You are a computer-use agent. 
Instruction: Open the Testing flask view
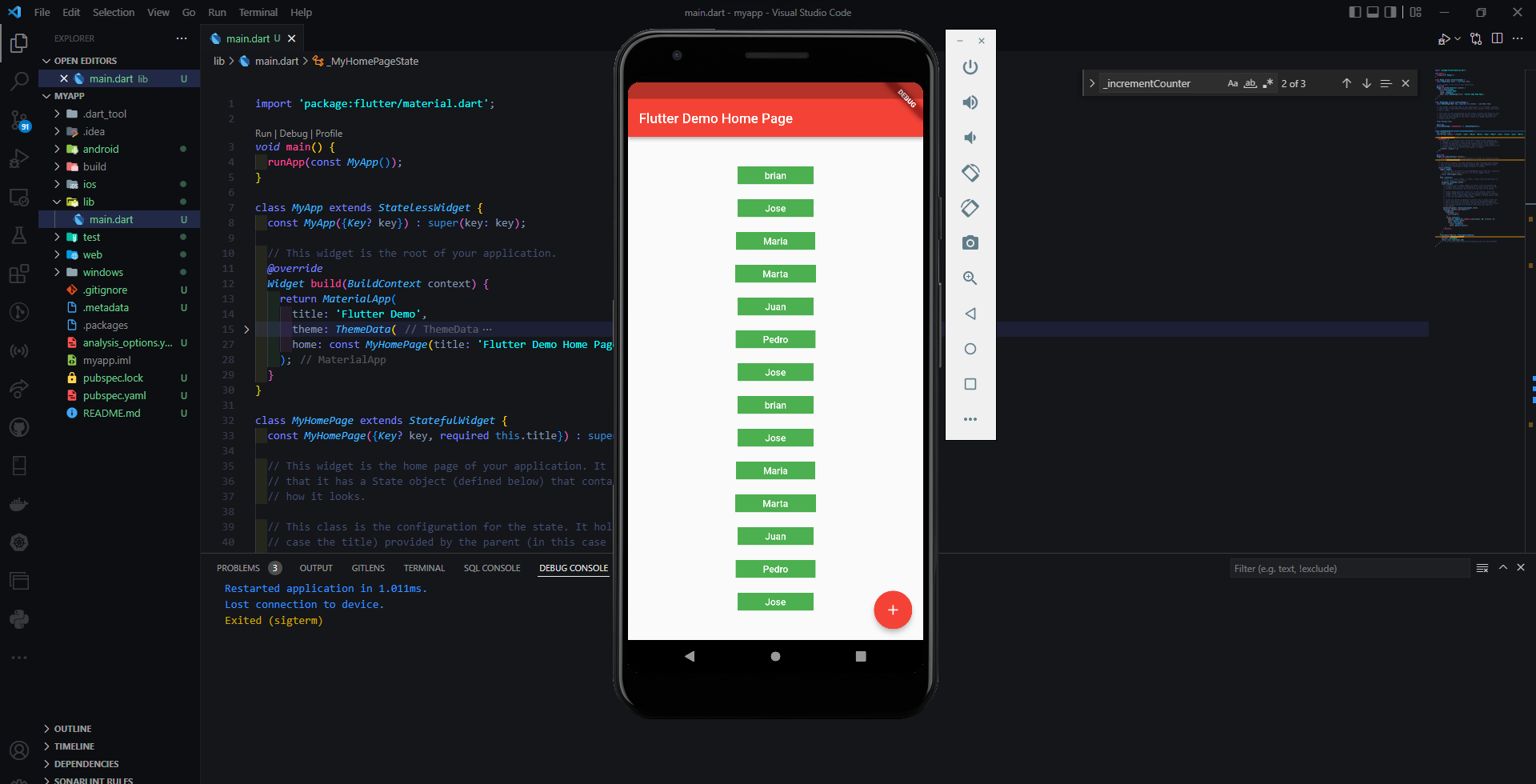[x=19, y=235]
